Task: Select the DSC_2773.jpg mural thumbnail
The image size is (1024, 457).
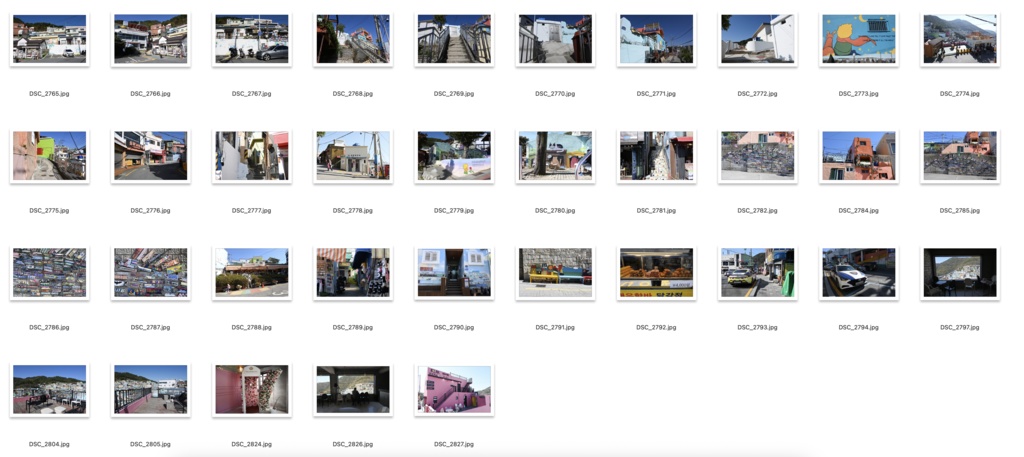Action: pyautogui.click(x=859, y=39)
